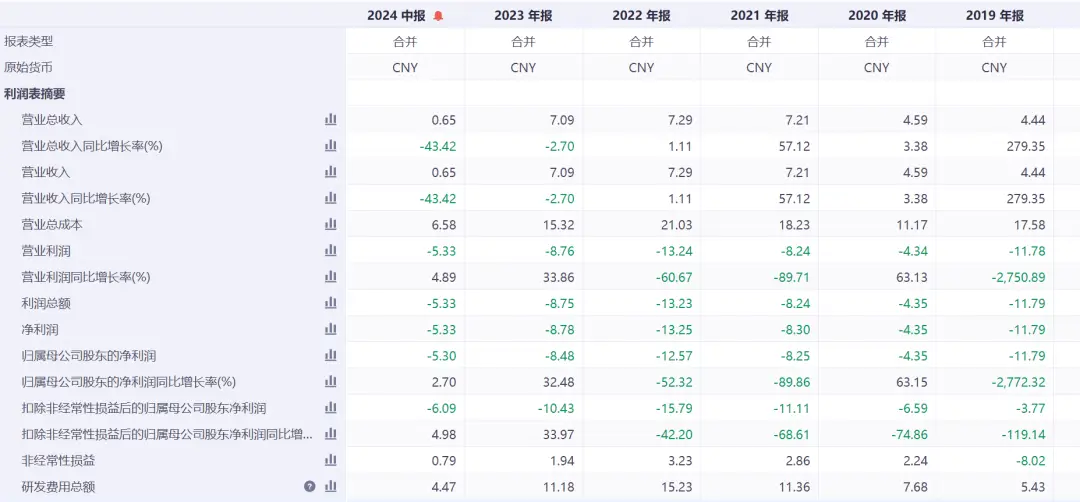Click the 利润总额 row label

click(46, 304)
